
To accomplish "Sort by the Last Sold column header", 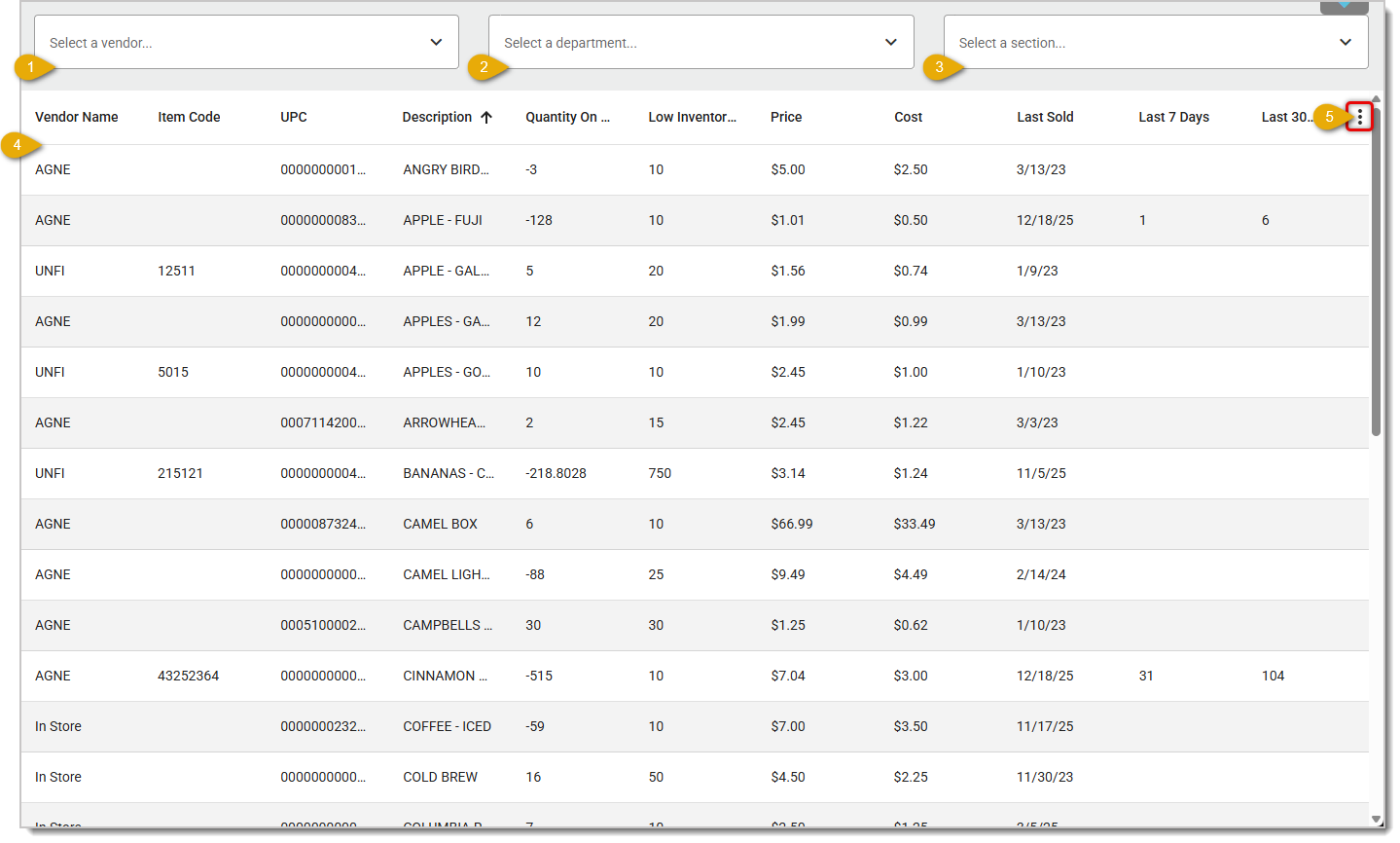I will [x=1046, y=117].
